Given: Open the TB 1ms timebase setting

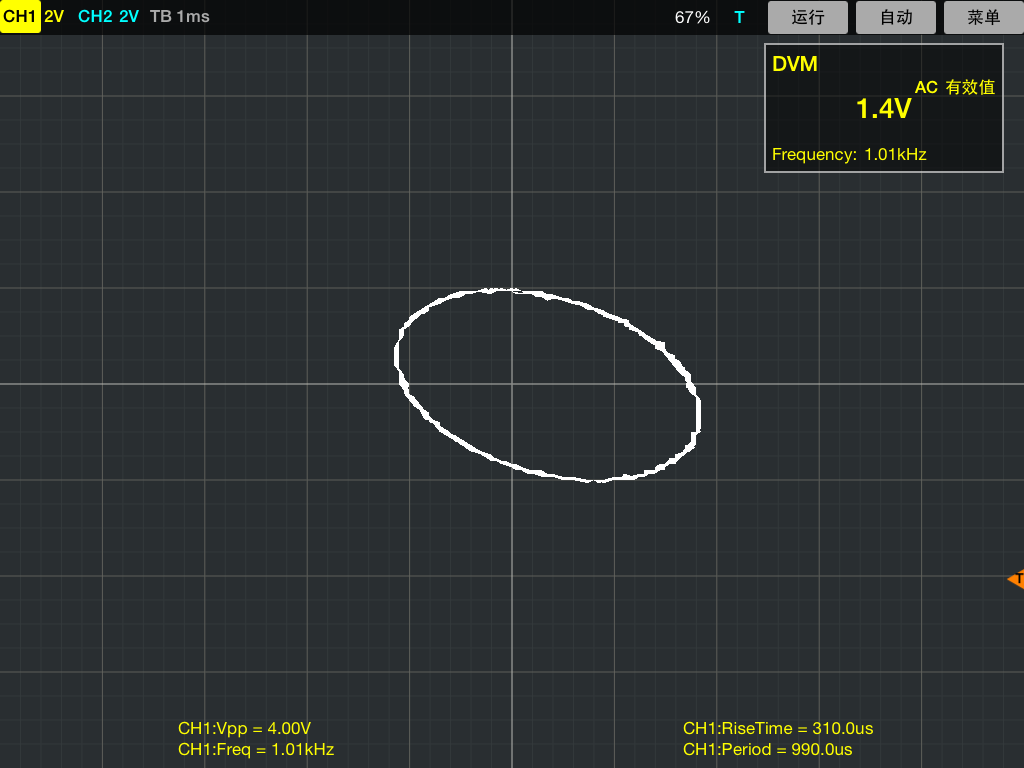Looking at the screenshot, I should click(x=180, y=17).
